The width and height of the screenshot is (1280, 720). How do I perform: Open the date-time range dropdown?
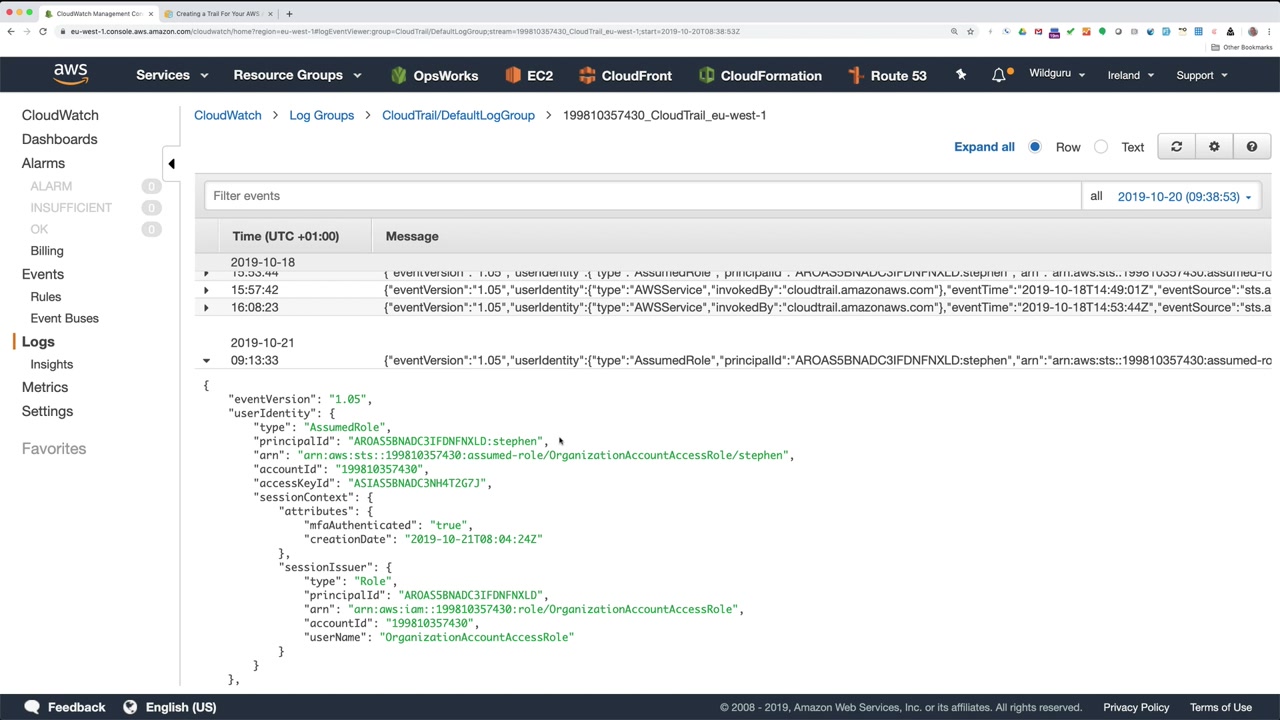point(1184,197)
